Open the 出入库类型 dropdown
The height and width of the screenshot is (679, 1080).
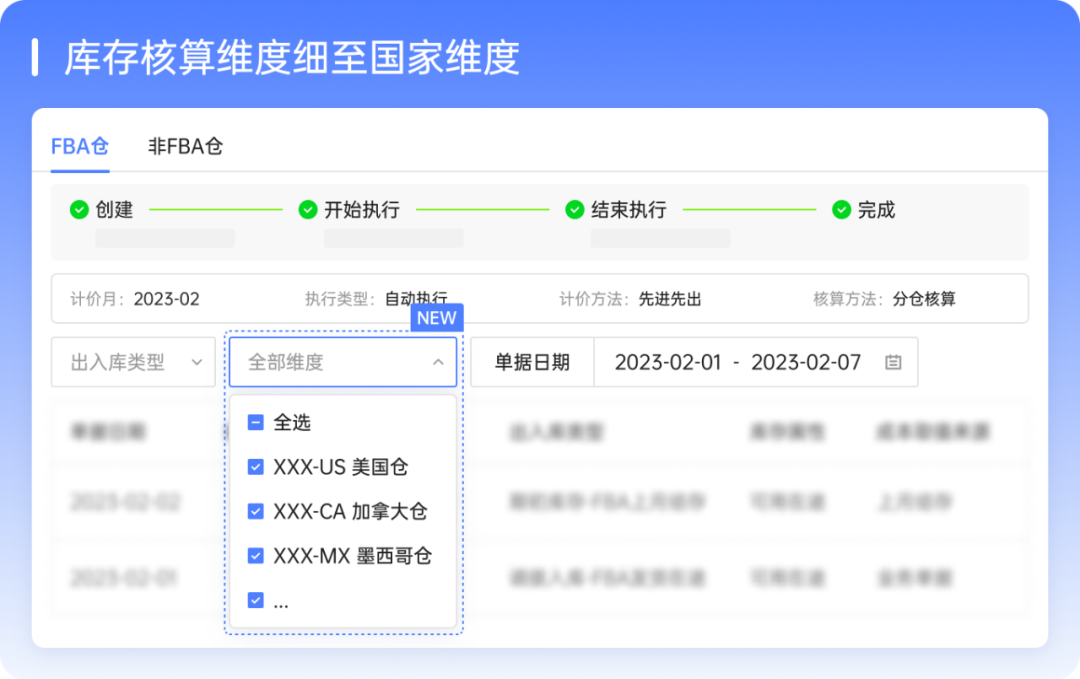(x=133, y=362)
